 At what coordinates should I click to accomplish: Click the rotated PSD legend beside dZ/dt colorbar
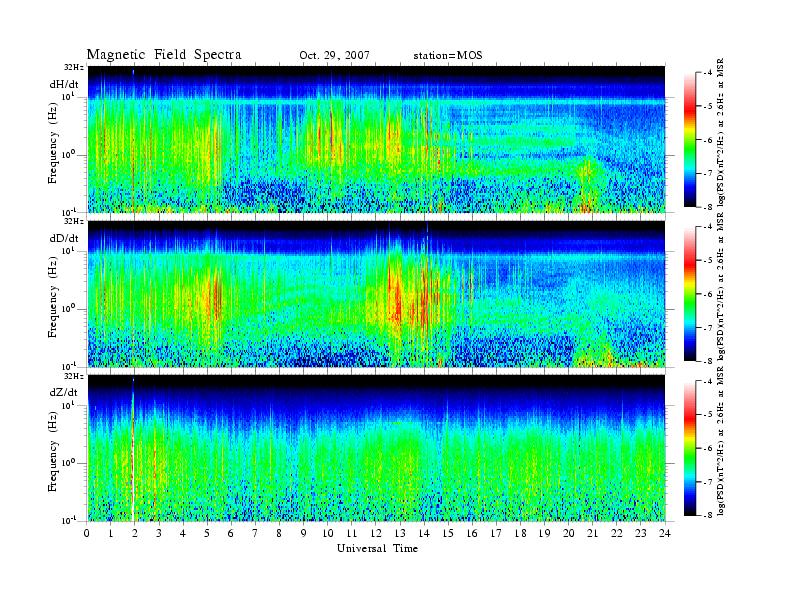click(720, 442)
